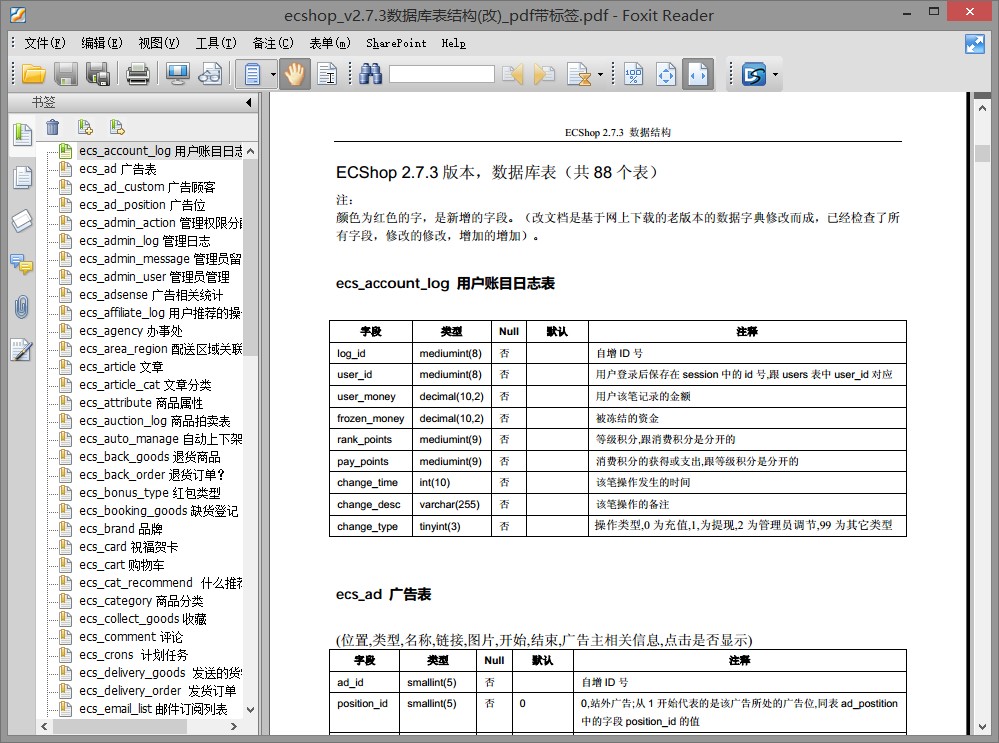Go to bookmark ecs_comment 评论
The width and height of the screenshot is (999, 743).
tap(131, 637)
